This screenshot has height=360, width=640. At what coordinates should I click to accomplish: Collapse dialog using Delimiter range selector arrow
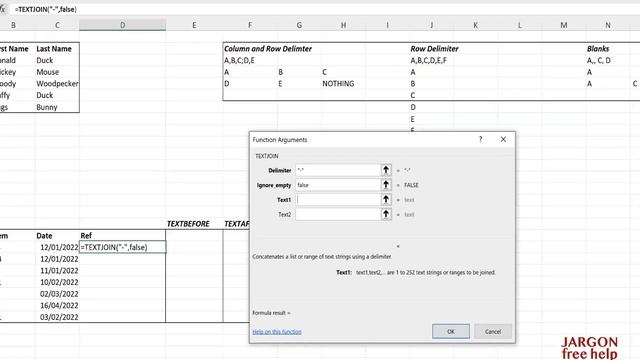pos(386,170)
